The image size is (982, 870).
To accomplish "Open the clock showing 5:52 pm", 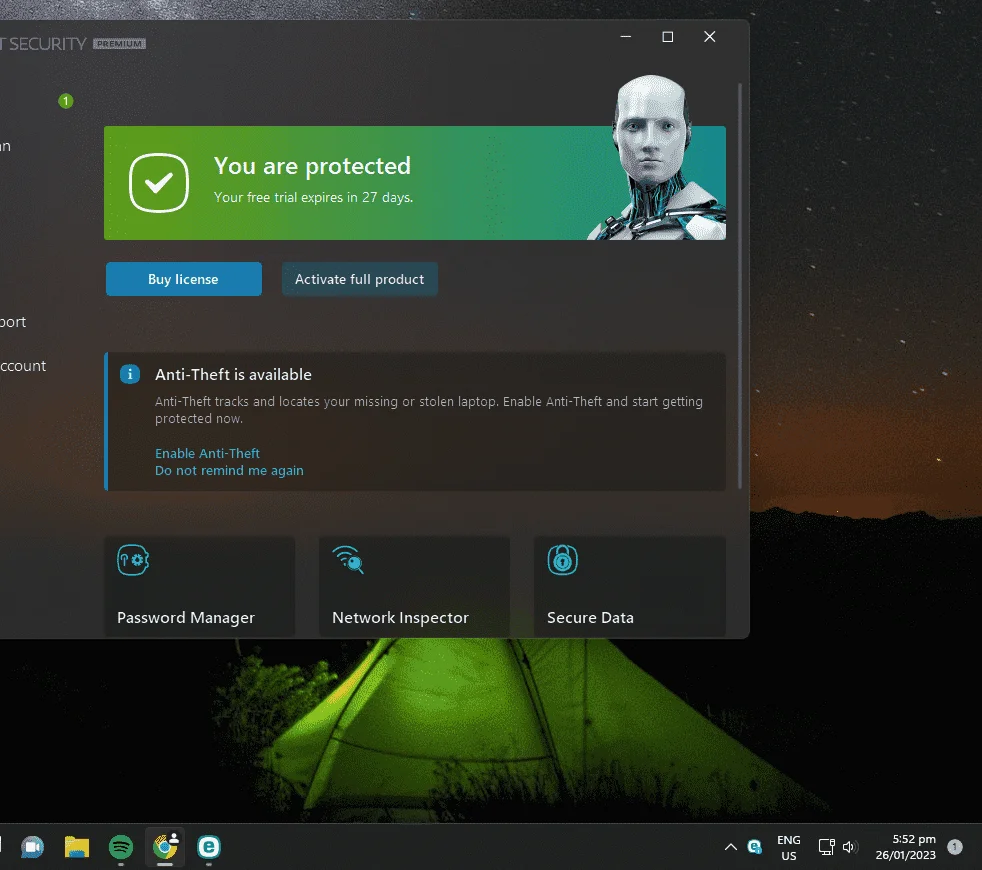I will [x=906, y=847].
